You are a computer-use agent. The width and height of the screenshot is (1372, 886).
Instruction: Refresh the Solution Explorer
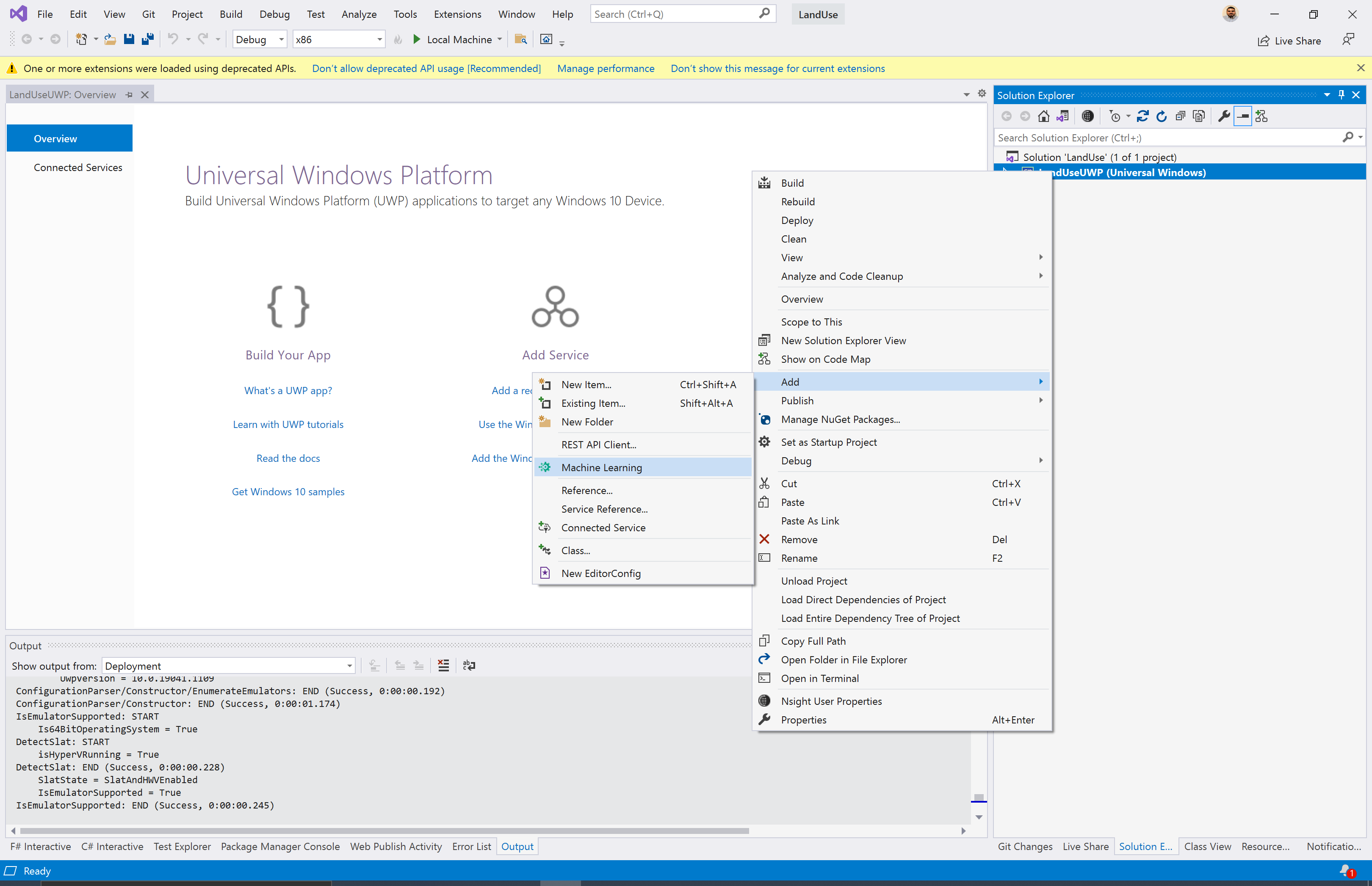point(1162,116)
